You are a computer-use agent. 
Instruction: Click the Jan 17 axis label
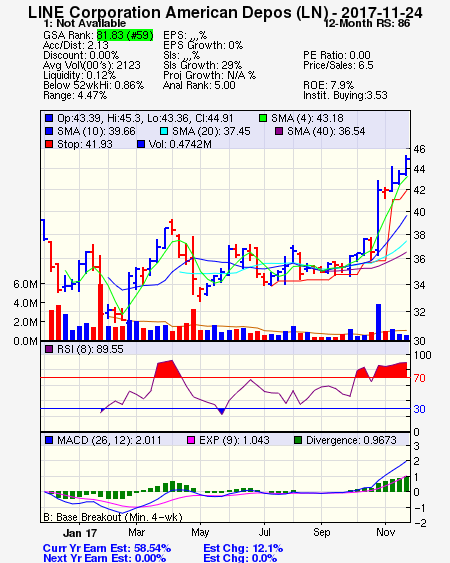click(80, 533)
